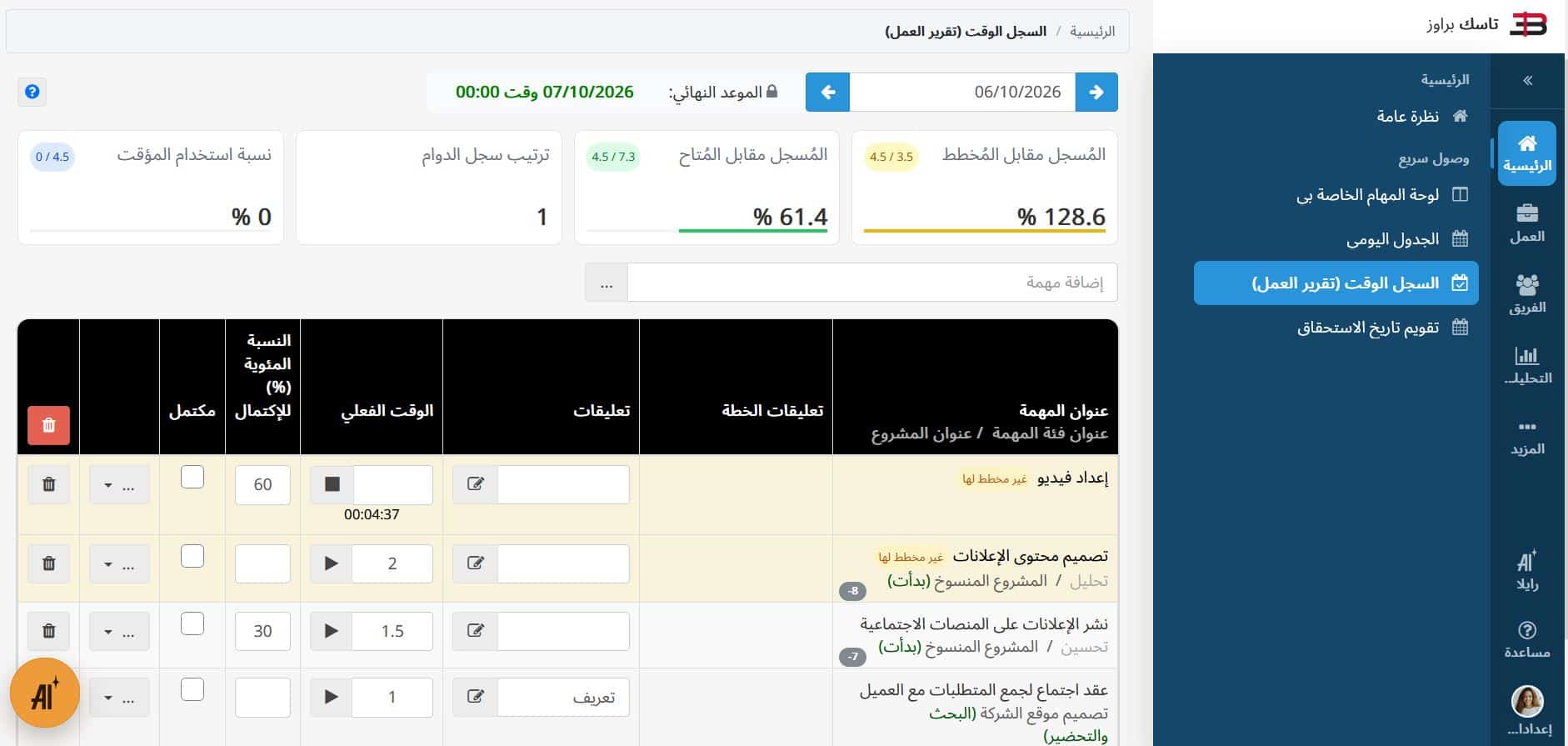Edit the تعريف comment with pencil icon
Viewport: 1568px width, 746px height.
(x=476, y=697)
